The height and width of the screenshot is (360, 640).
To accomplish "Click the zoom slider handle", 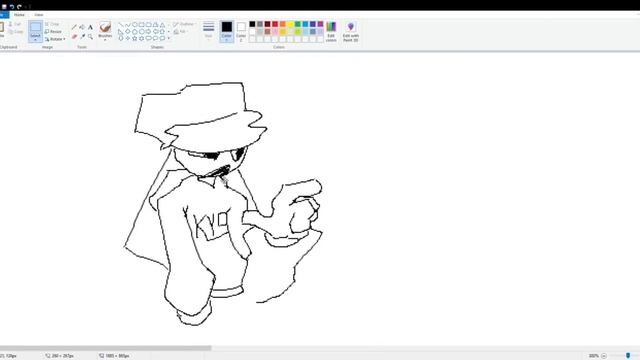I will [x=628, y=356].
